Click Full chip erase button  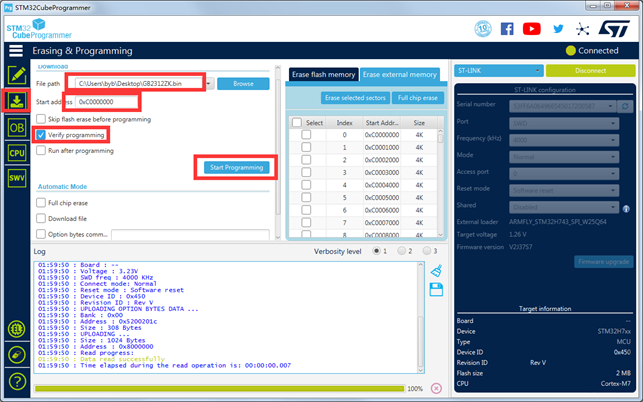pyautogui.click(x=417, y=98)
